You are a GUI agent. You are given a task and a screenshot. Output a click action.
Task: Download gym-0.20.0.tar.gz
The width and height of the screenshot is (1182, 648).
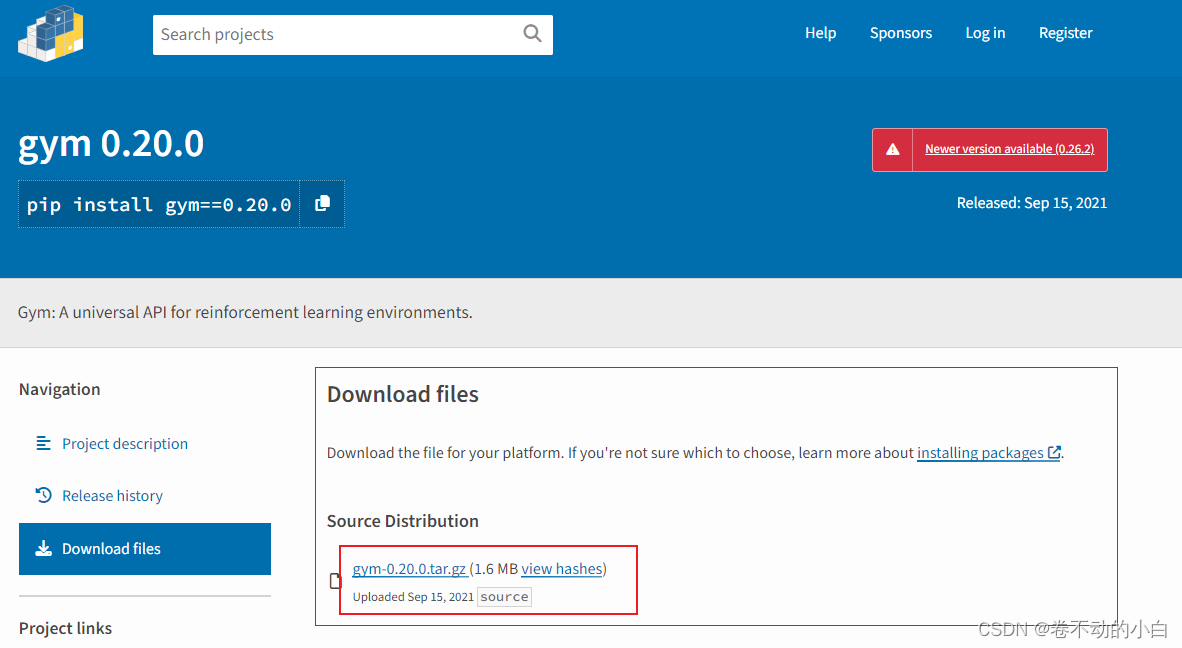pos(410,569)
